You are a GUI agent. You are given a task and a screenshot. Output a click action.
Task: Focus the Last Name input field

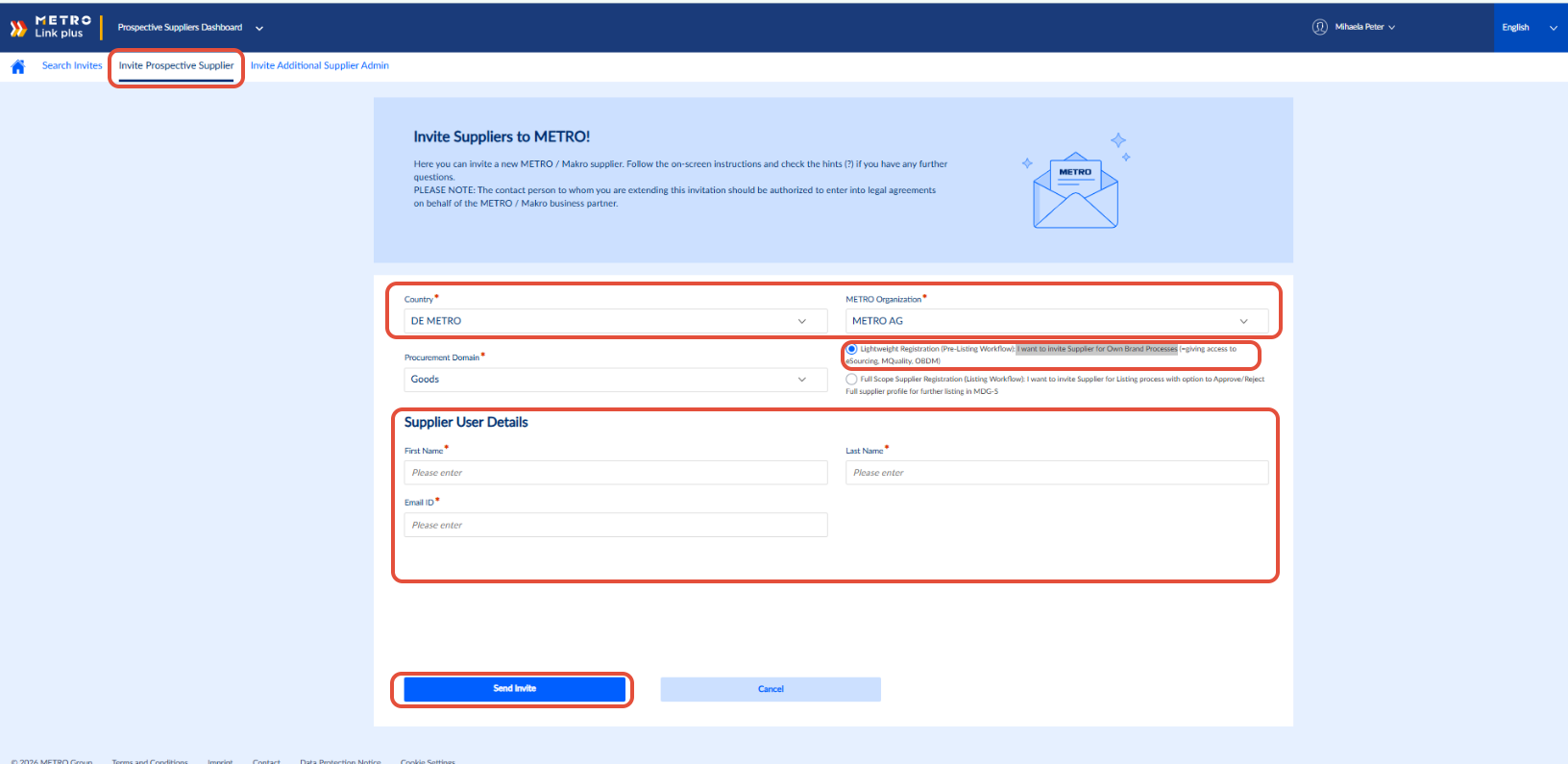click(1057, 473)
